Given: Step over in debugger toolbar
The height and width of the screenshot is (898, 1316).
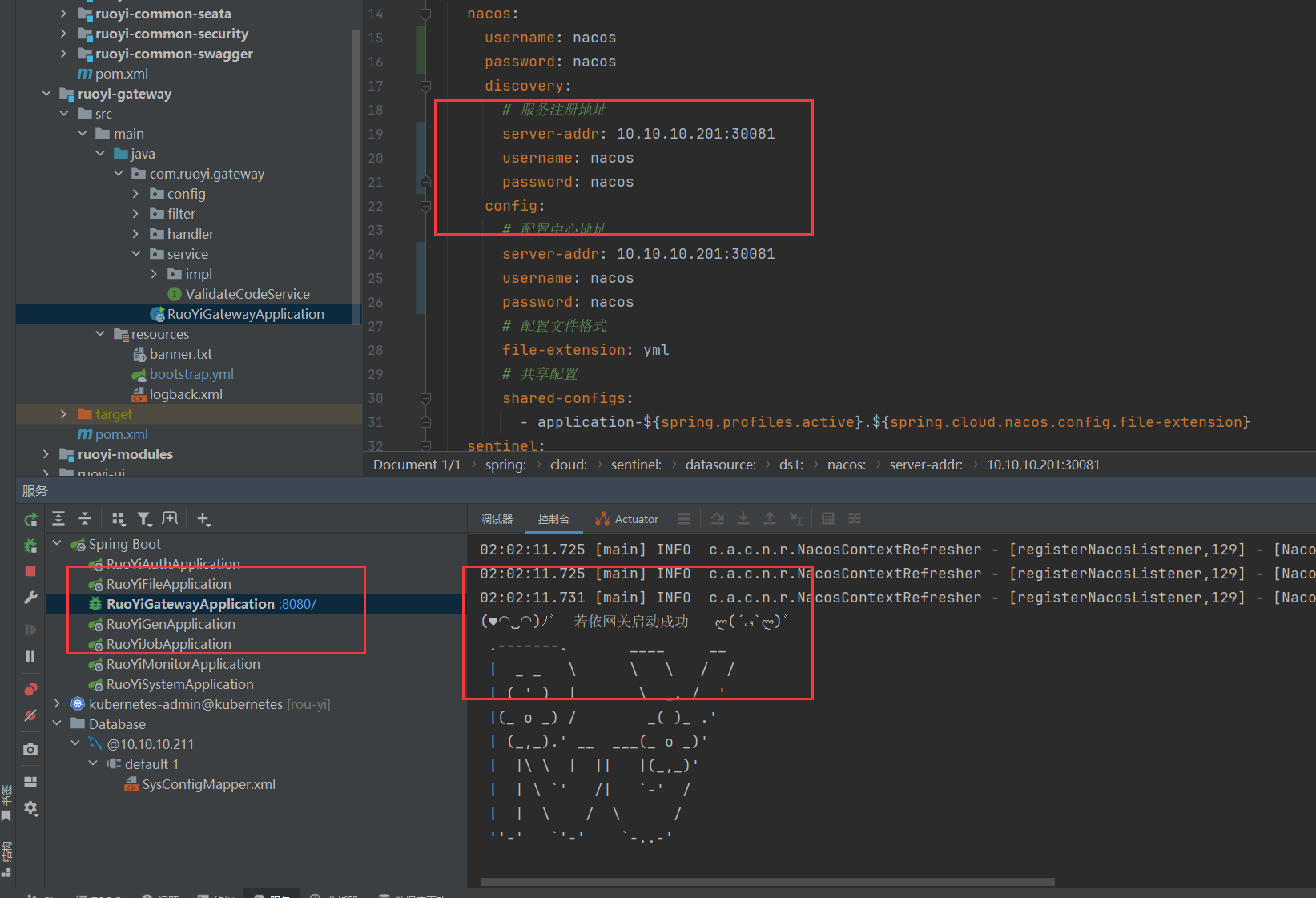Looking at the screenshot, I should click(718, 519).
